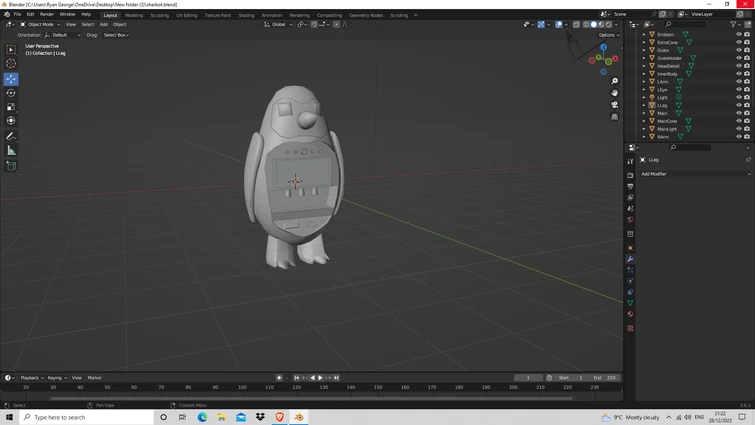Open the Render menu
Viewport: 755px width, 425px height.
47,14
